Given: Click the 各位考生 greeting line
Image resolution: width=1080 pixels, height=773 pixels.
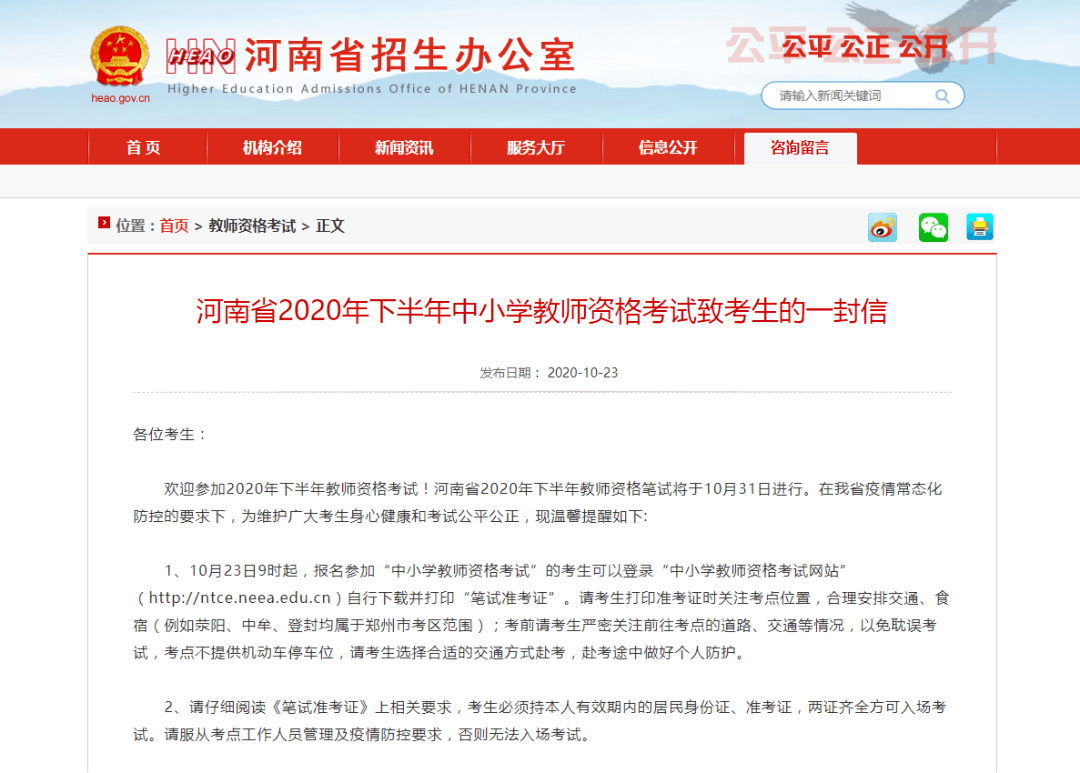Looking at the screenshot, I should [169, 435].
